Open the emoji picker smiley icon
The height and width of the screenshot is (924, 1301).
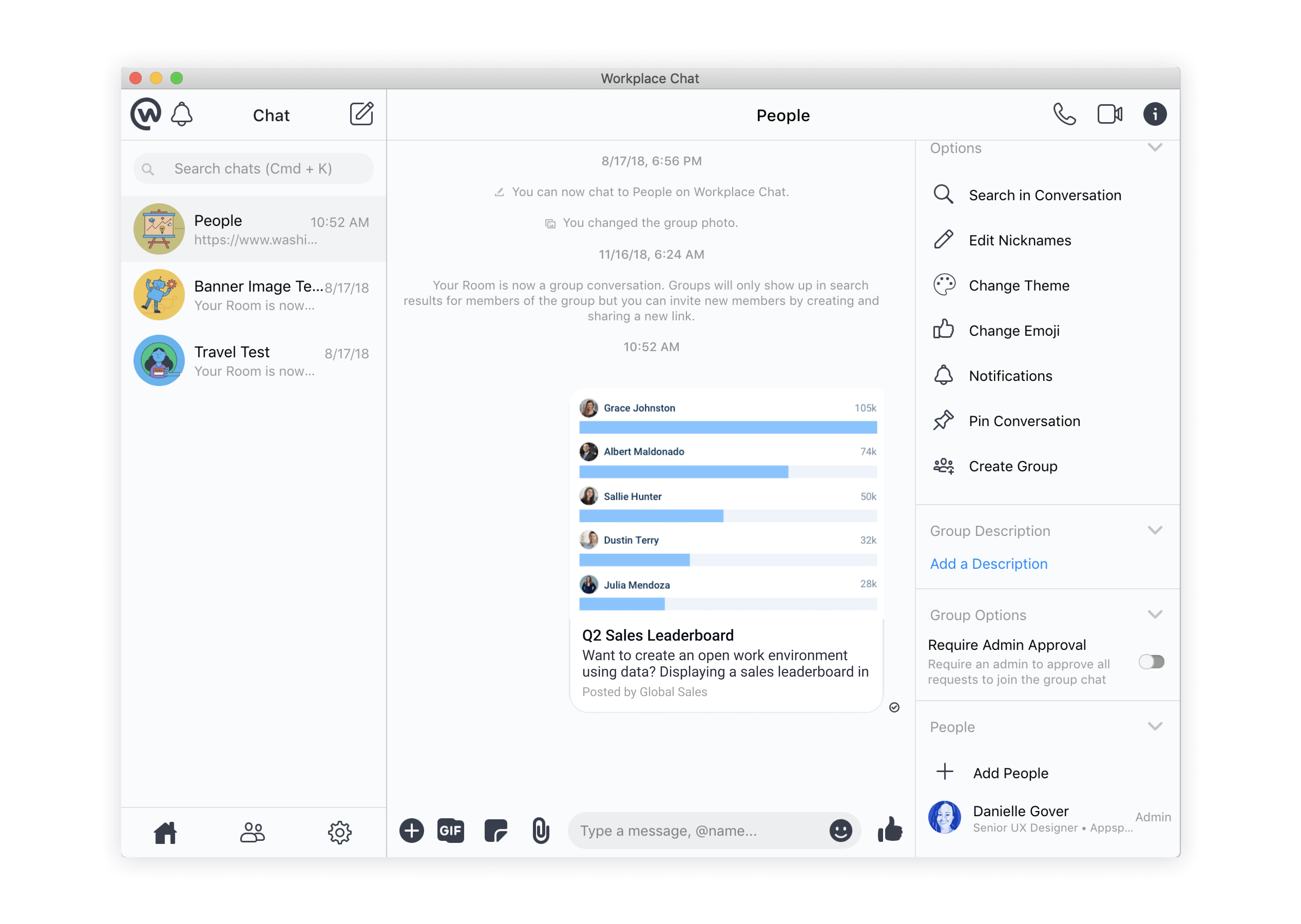(840, 831)
